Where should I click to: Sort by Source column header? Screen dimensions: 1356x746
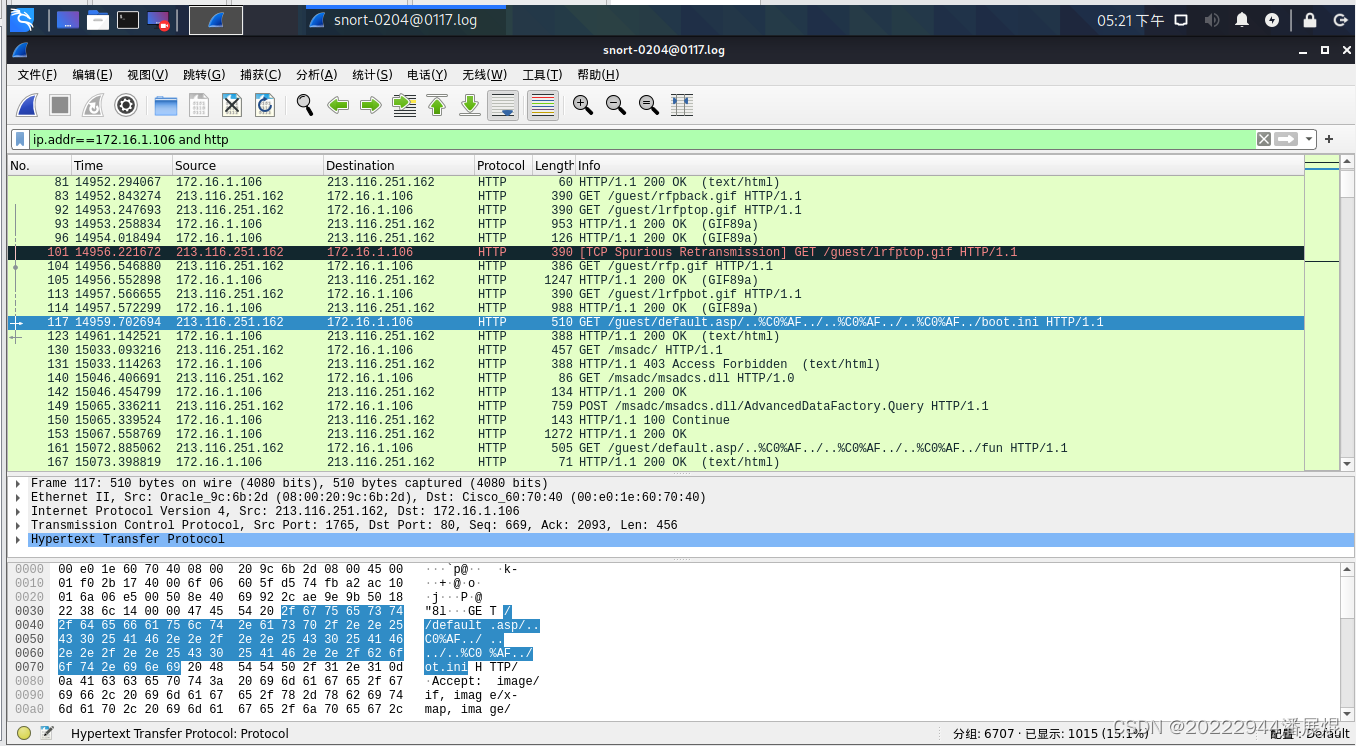click(247, 165)
